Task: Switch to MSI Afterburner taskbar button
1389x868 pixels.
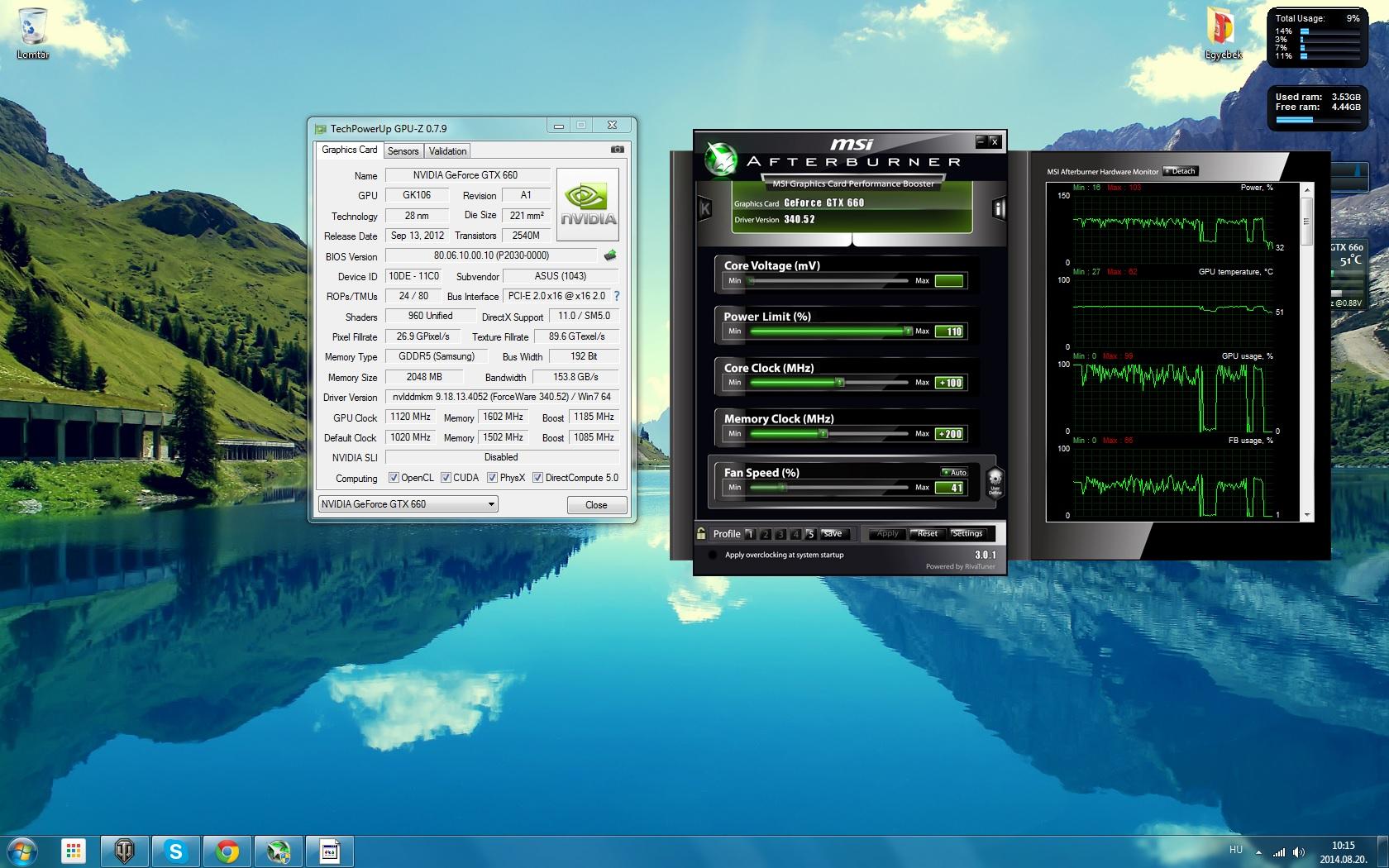Action: (278, 851)
